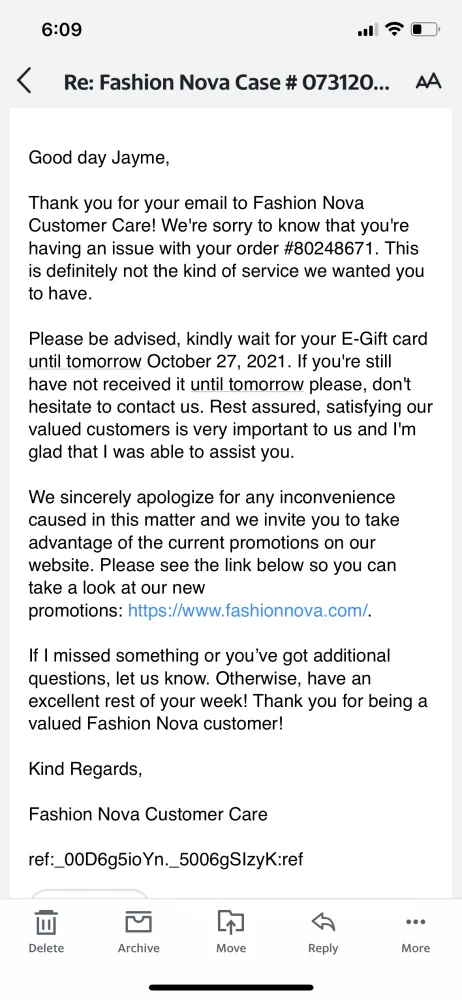Reply using the Reply arrow icon
Screen dimensions: 462x1000
[x=323, y=922]
